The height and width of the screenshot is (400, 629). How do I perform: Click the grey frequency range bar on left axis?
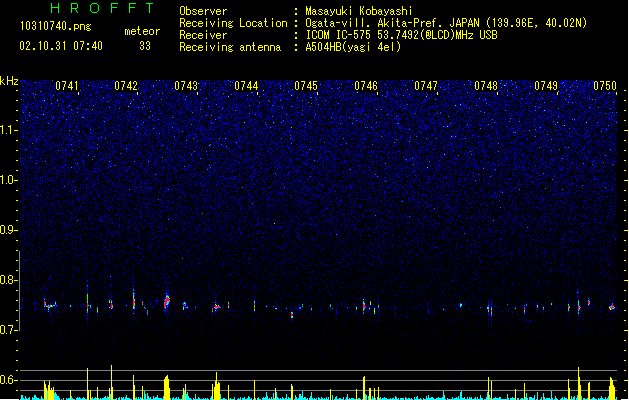pos(20,291)
